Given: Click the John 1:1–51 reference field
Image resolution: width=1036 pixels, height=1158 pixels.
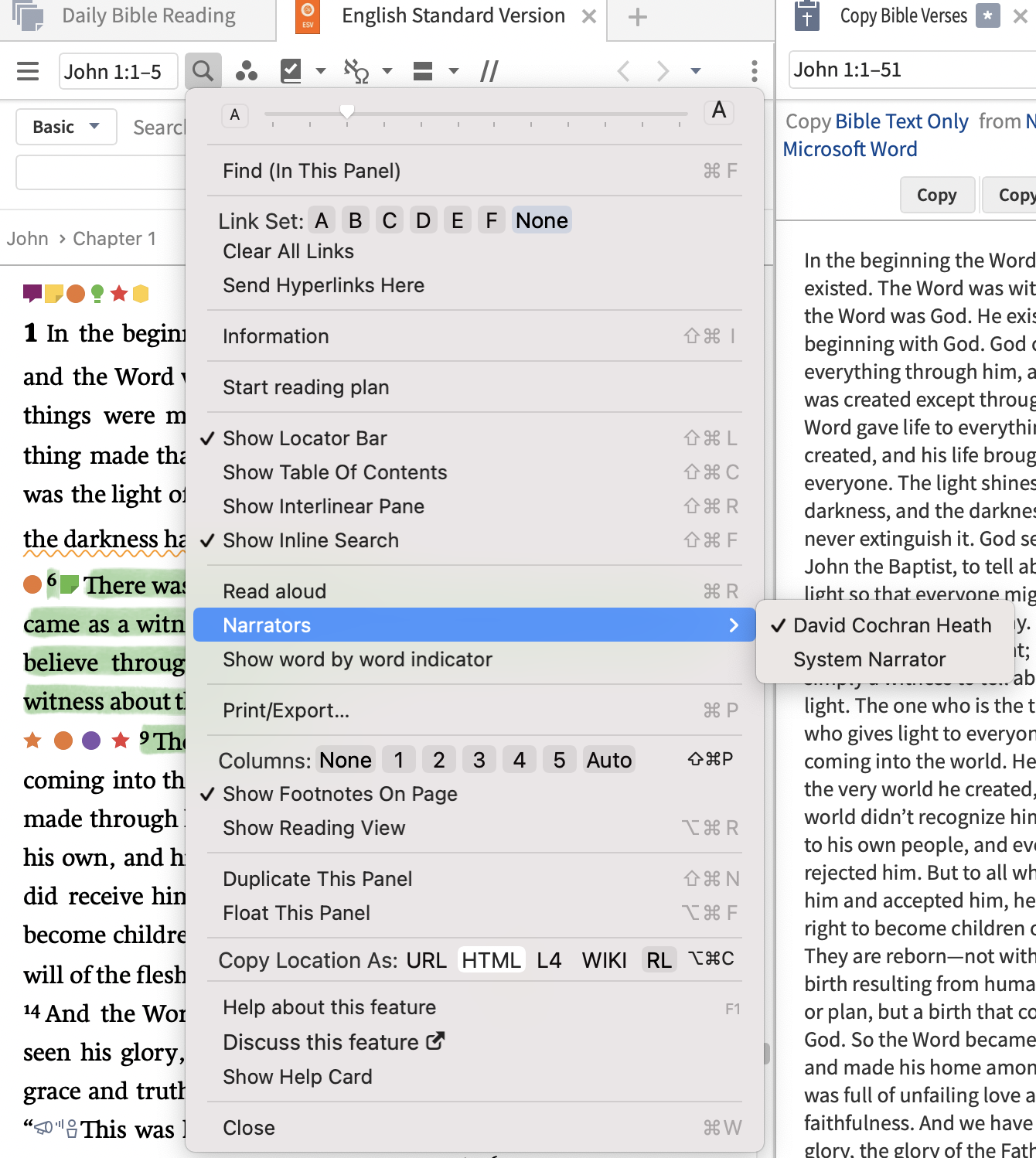Looking at the screenshot, I should pos(912,70).
